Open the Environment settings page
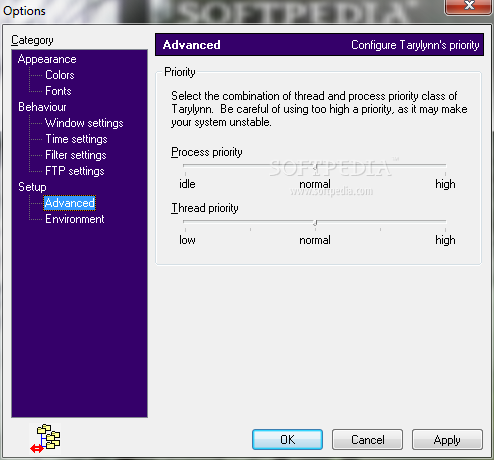The height and width of the screenshot is (460, 494). (x=75, y=219)
